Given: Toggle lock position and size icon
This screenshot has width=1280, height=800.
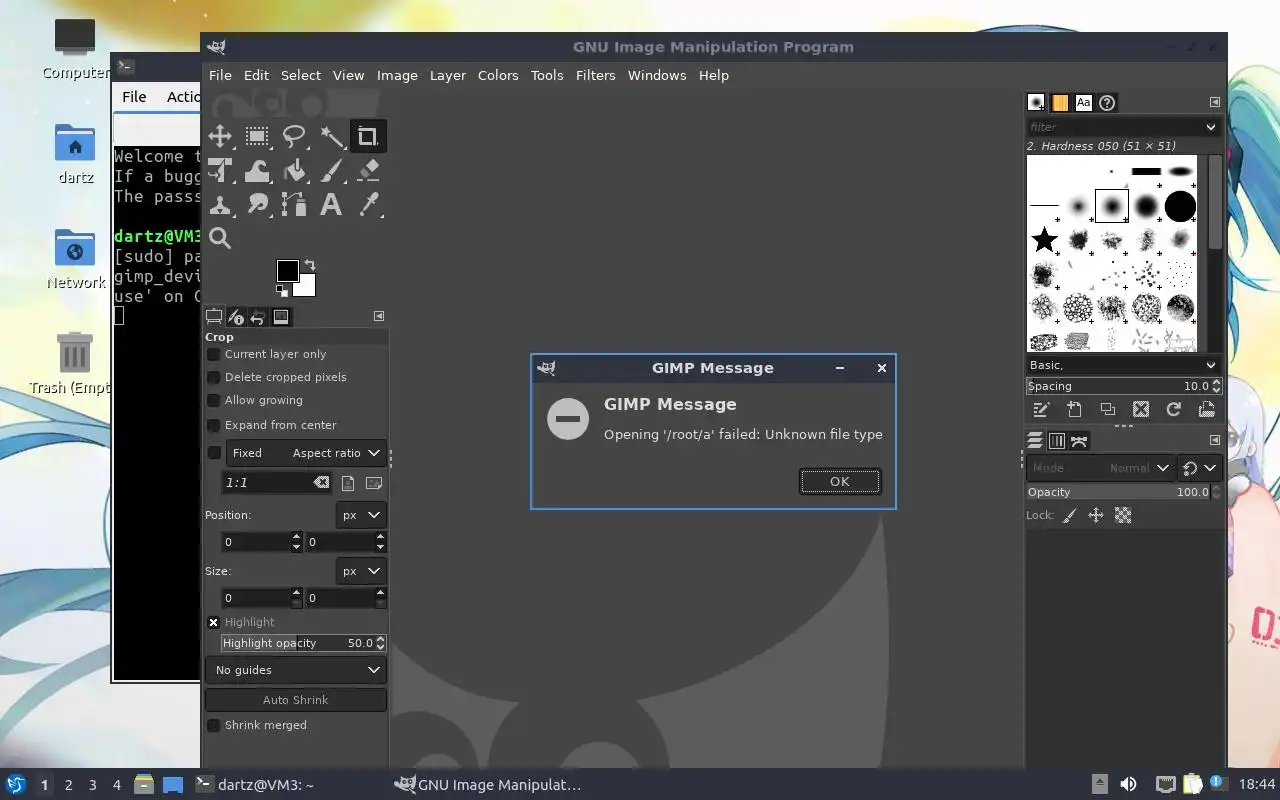Looking at the screenshot, I should point(1096,515).
